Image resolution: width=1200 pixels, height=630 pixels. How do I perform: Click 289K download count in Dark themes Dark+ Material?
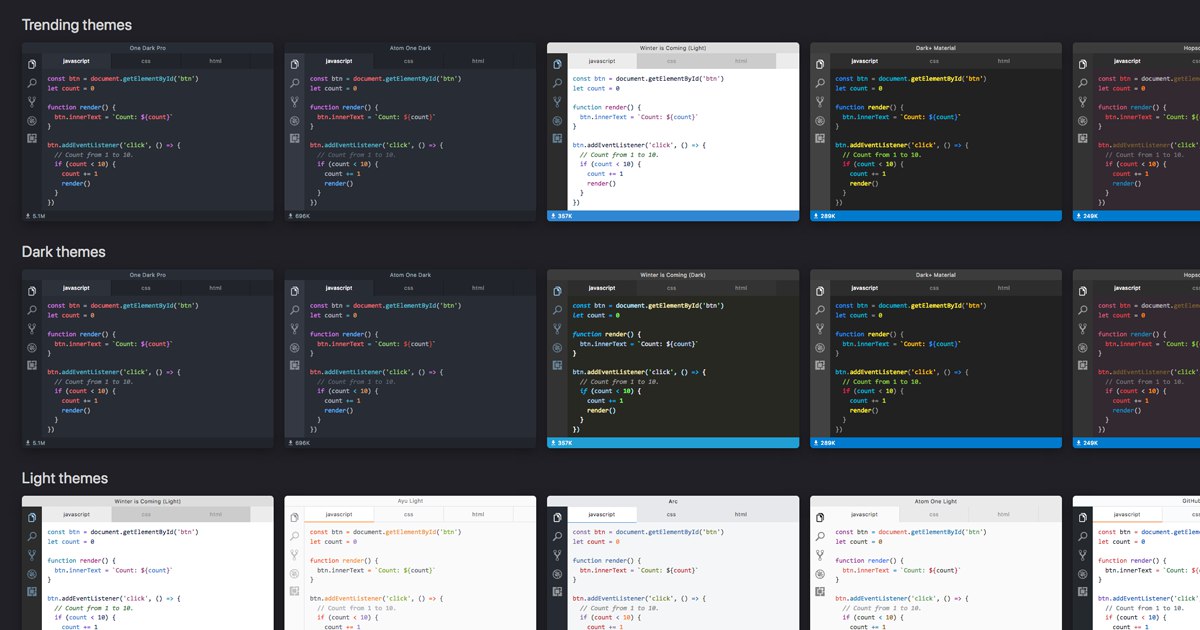pyautogui.click(x=827, y=443)
